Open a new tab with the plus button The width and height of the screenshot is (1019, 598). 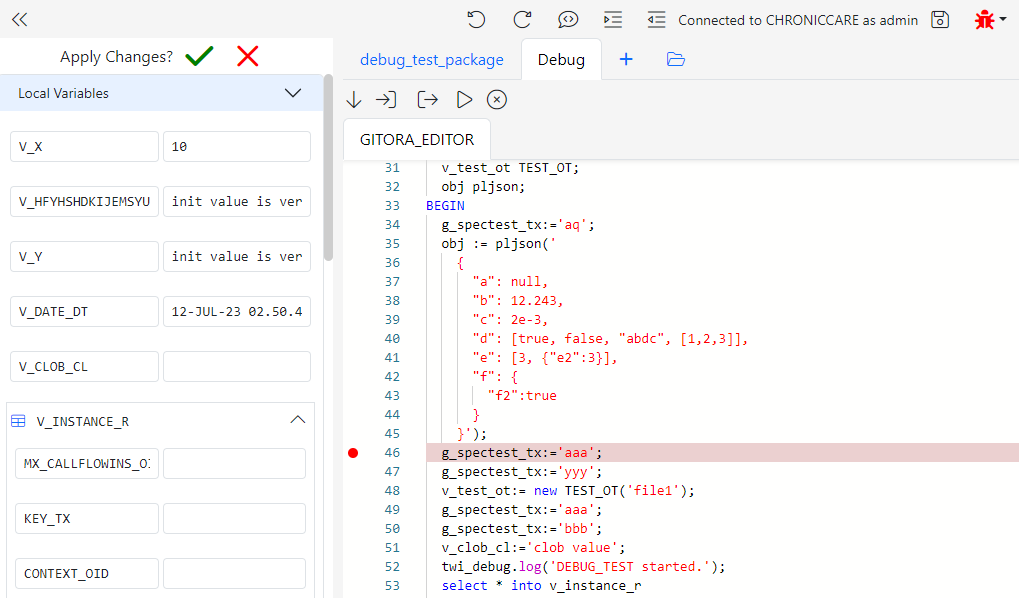[x=626, y=60]
